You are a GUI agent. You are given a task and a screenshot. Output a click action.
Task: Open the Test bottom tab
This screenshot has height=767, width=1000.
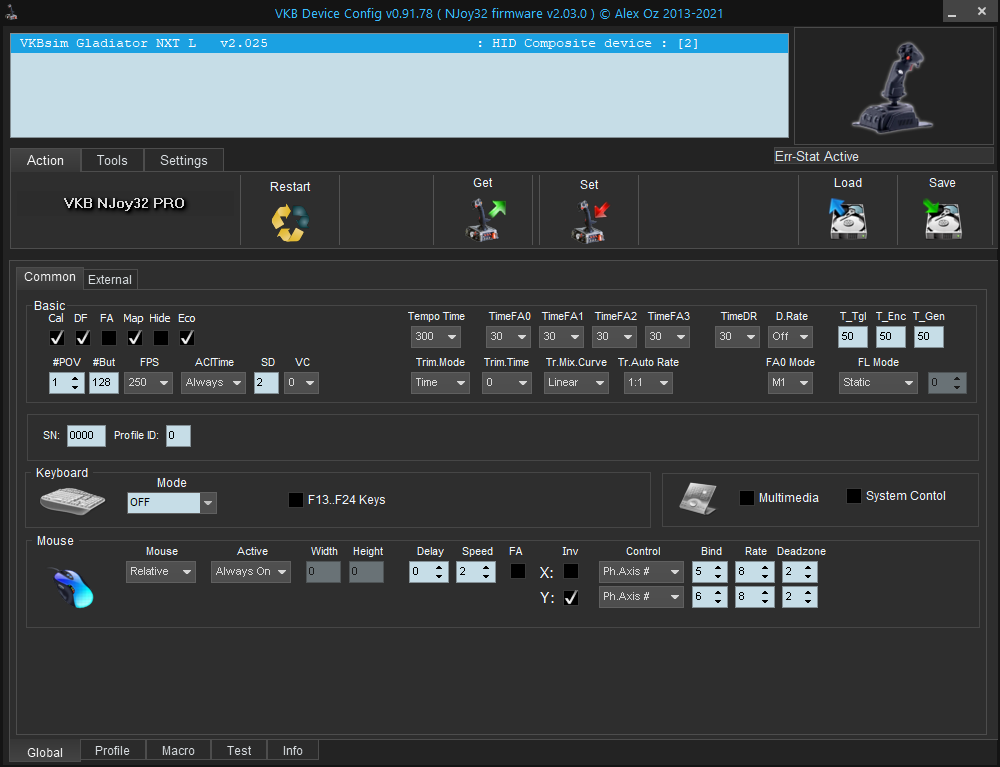[239, 750]
